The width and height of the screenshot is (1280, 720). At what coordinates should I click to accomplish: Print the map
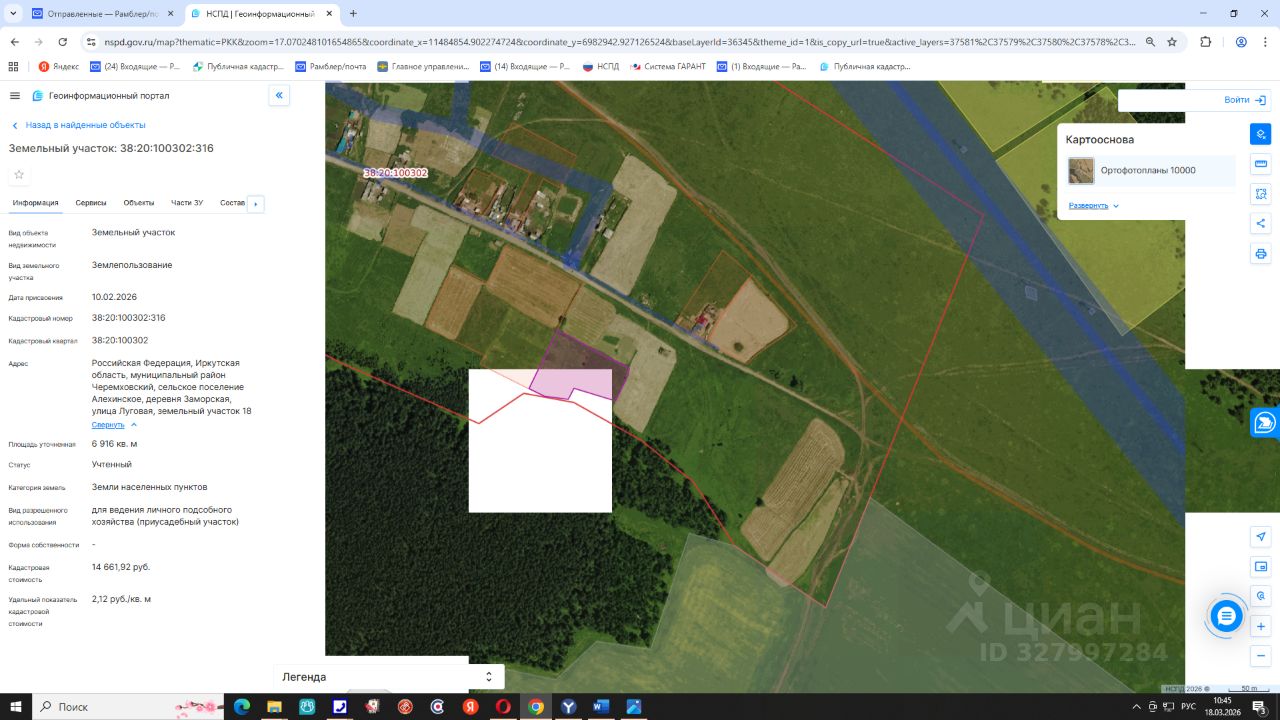pos(1261,254)
